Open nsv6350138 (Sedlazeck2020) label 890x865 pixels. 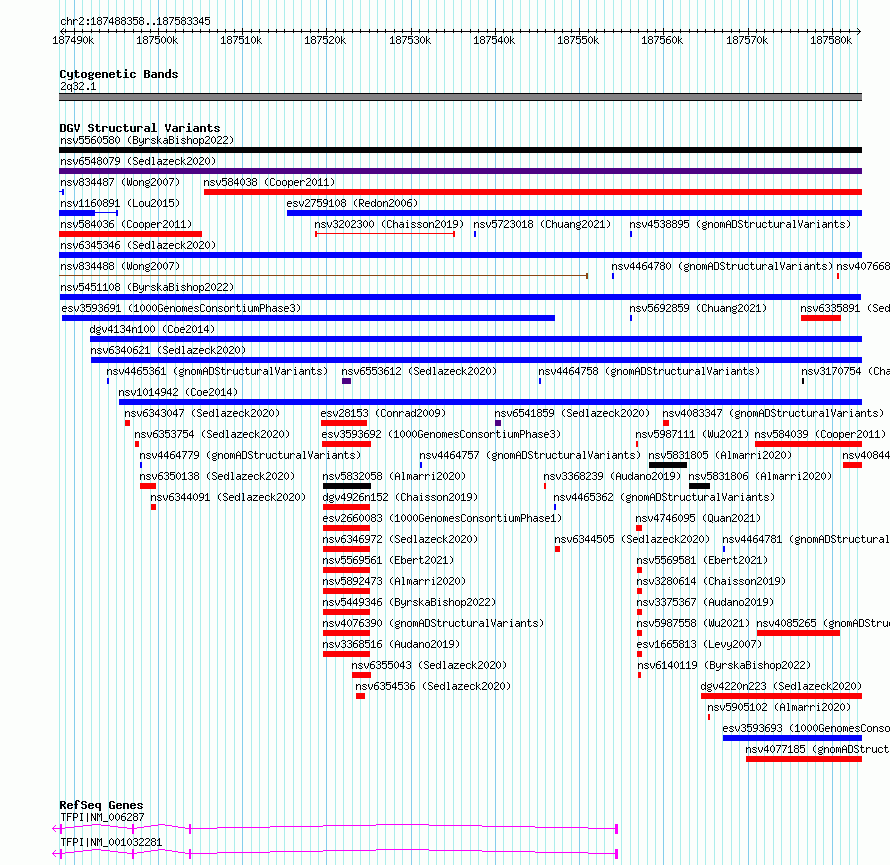tap(217, 476)
